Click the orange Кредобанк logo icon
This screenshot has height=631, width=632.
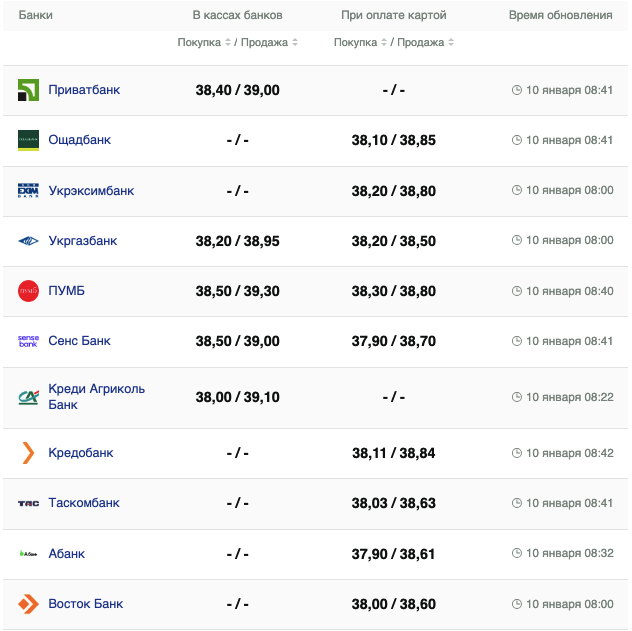[28, 453]
